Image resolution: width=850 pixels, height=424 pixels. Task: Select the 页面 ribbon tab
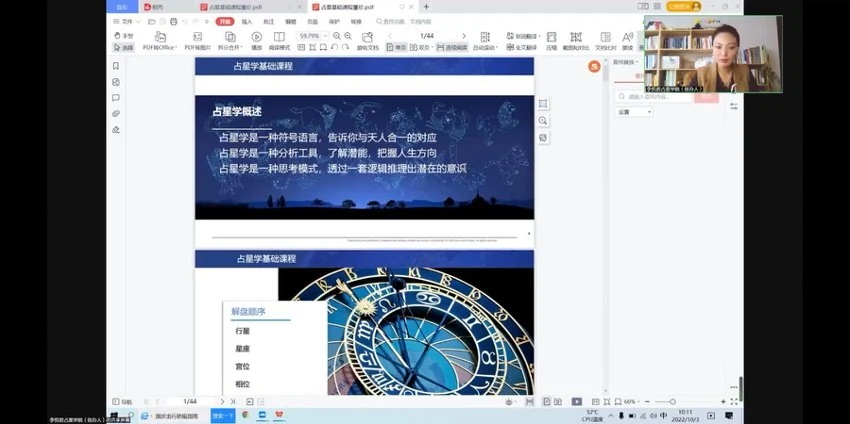(313, 22)
